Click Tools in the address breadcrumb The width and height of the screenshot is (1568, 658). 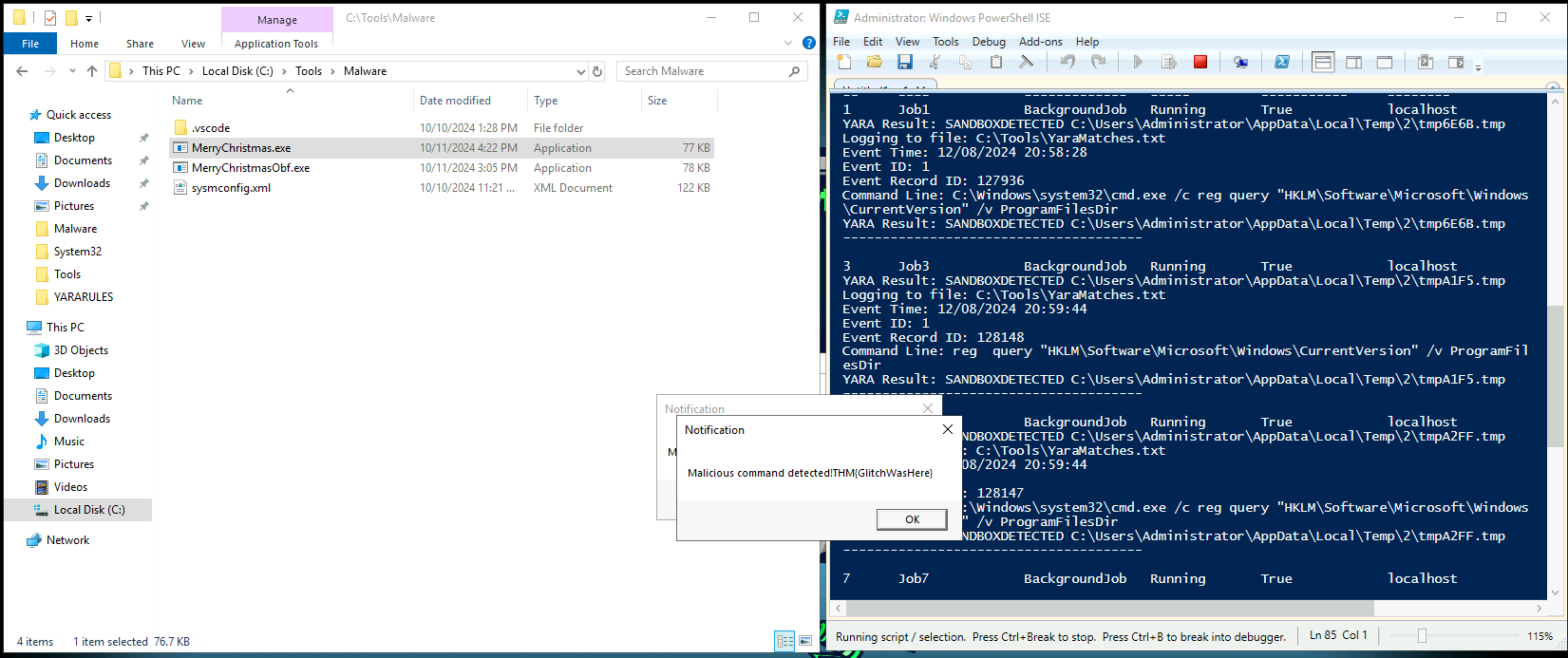[309, 71]
